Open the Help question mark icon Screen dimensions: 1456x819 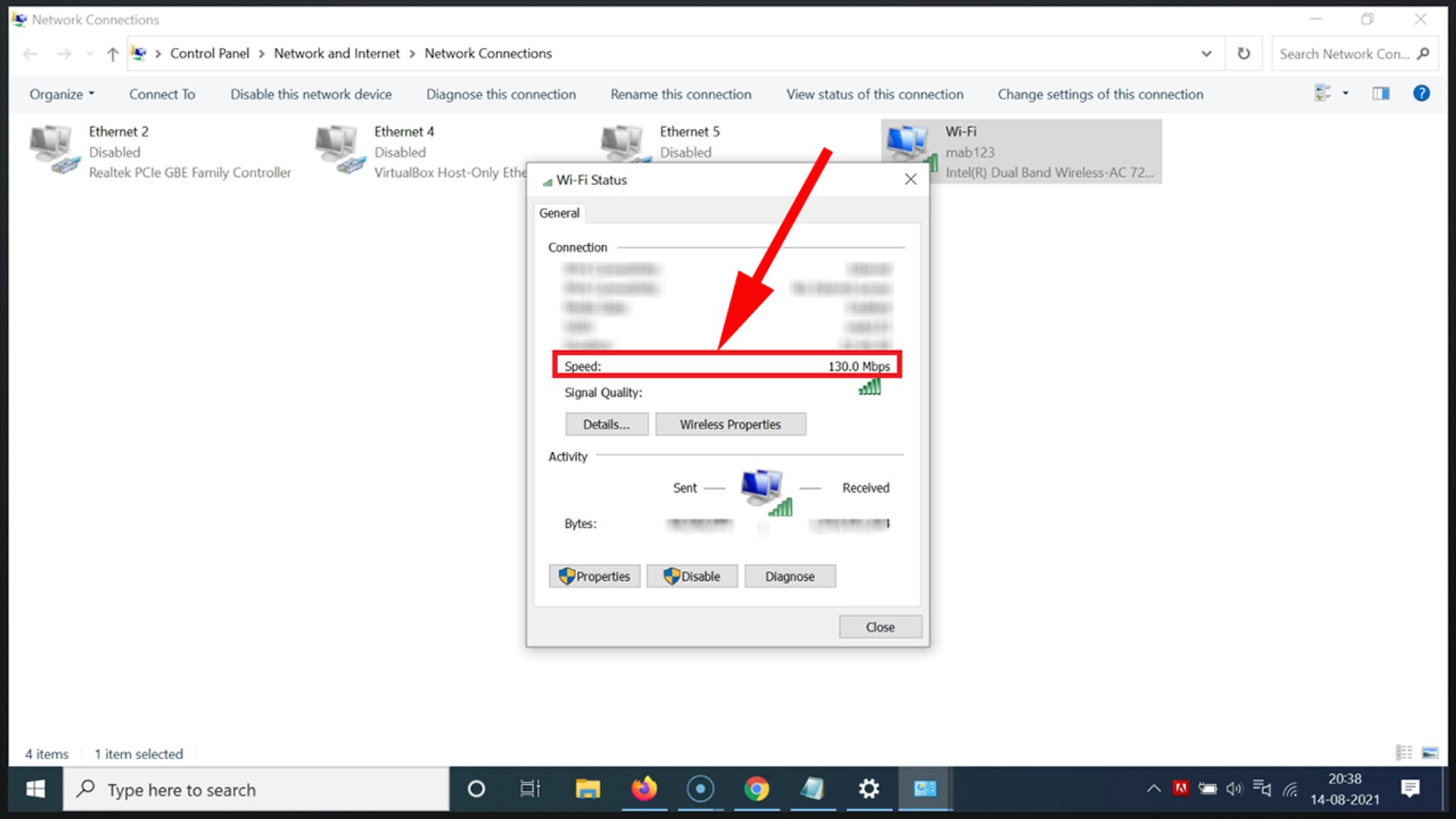click(x=1421, y=93)
